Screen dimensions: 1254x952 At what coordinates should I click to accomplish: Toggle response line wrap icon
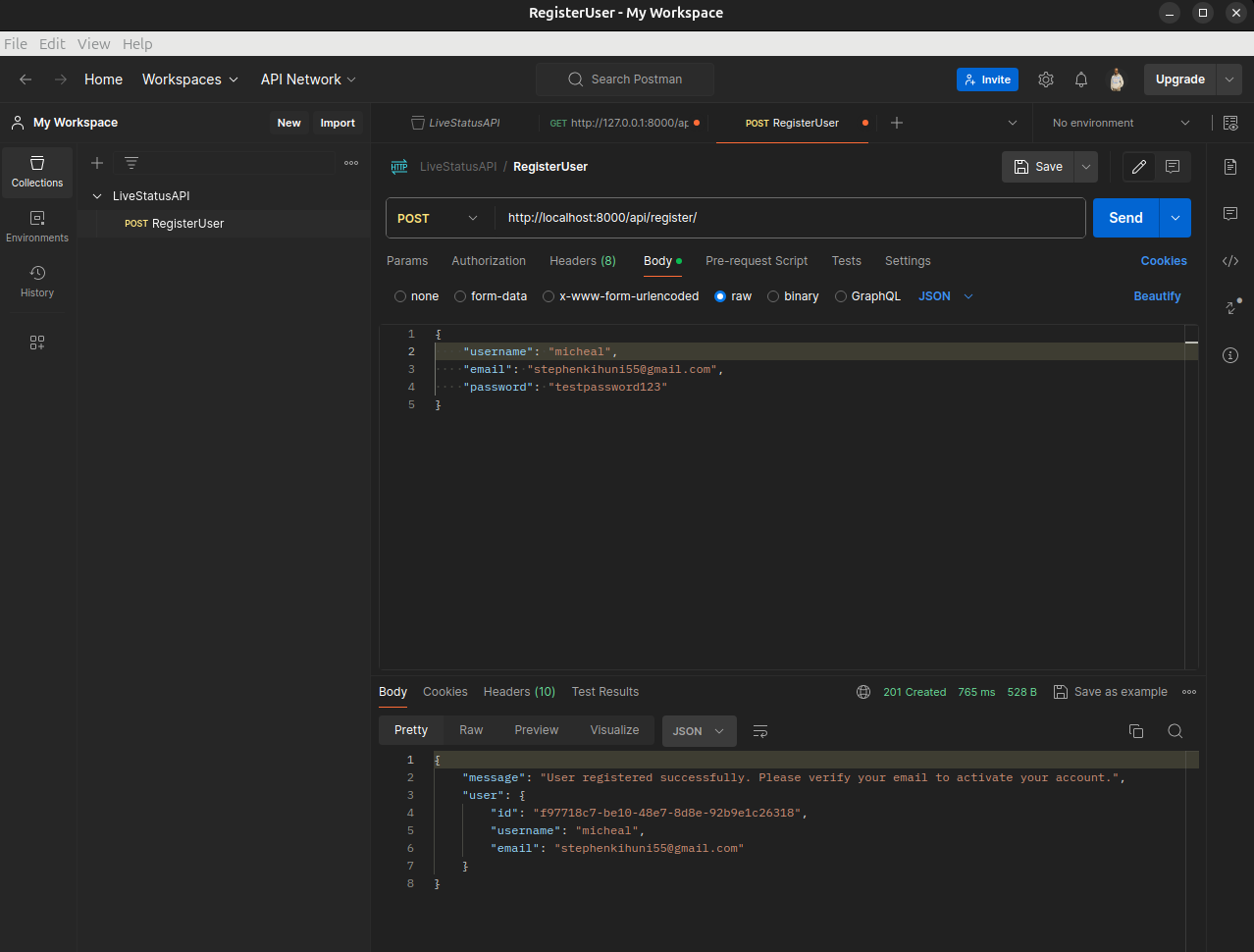(x=760, y=731)
